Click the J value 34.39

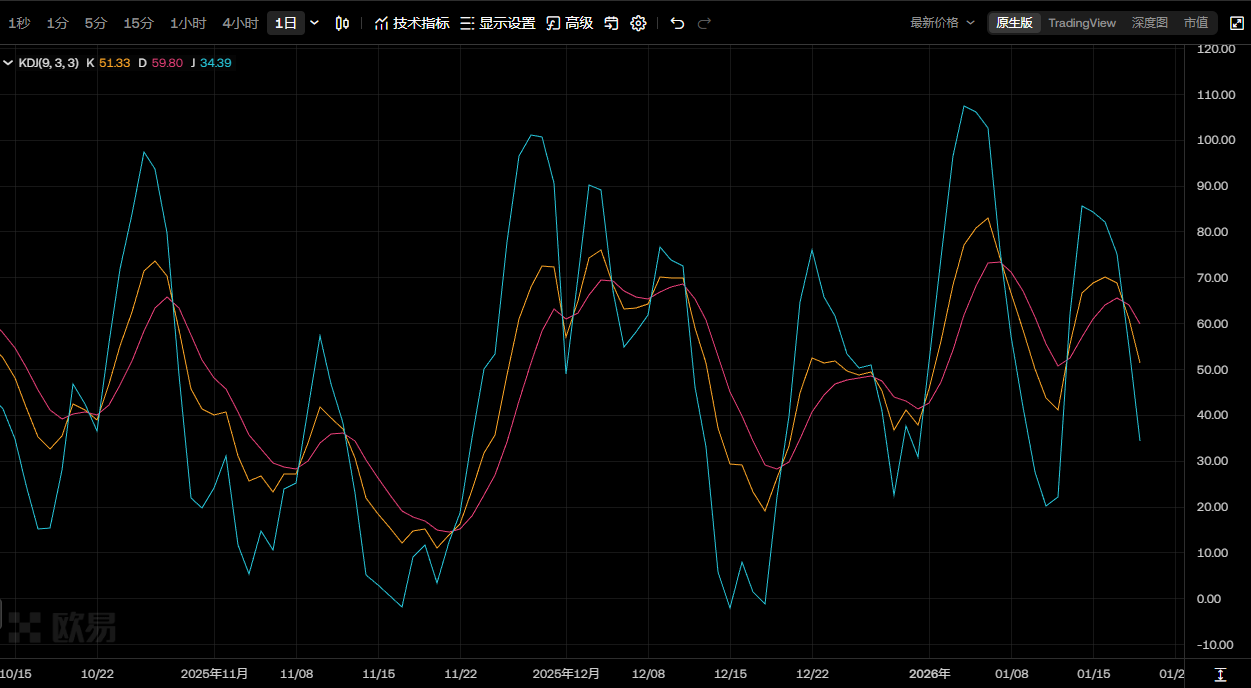pos(216,63)
